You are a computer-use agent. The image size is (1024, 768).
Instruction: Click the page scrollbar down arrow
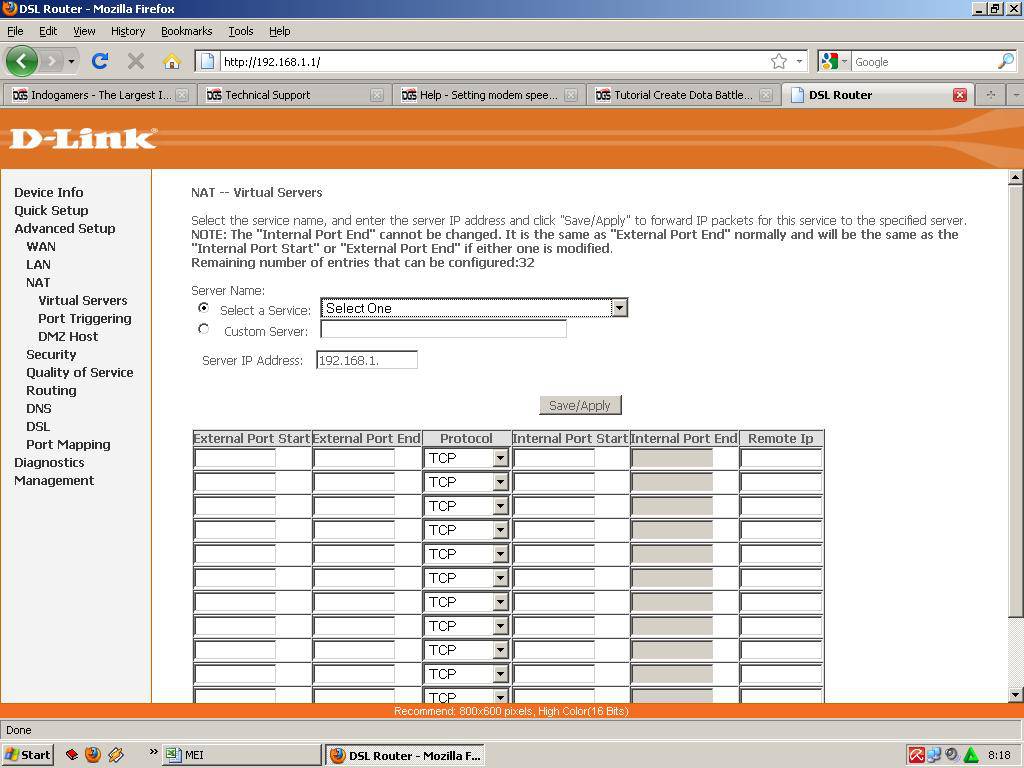click(1015, 695)
